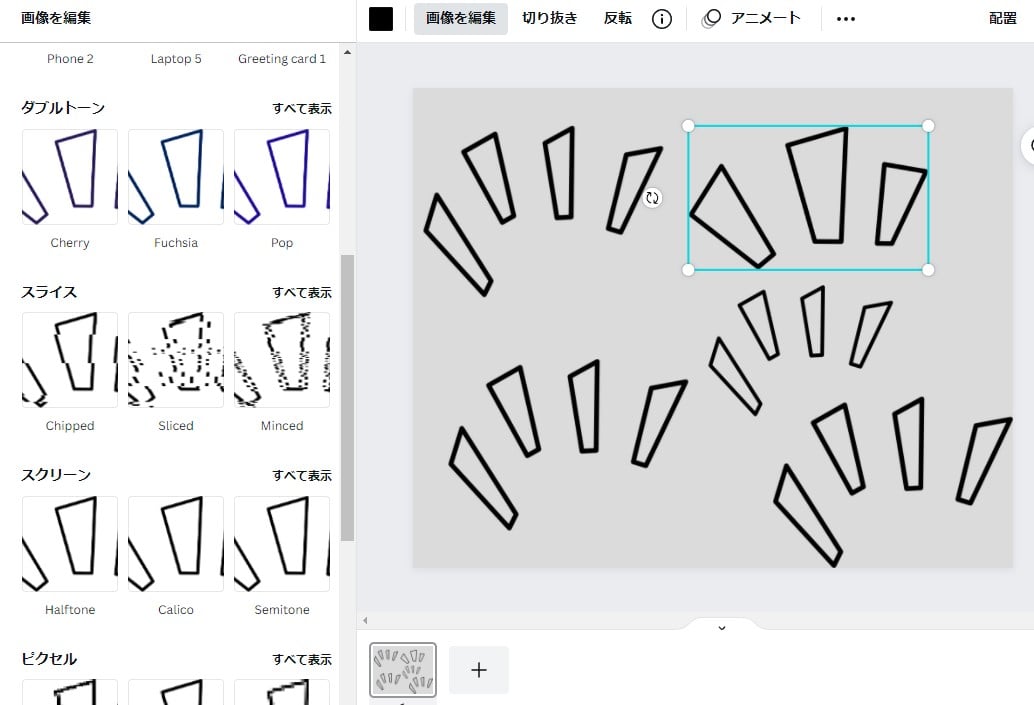Click the 反転 flip button

pyautogui.click(x=617, y=18)
